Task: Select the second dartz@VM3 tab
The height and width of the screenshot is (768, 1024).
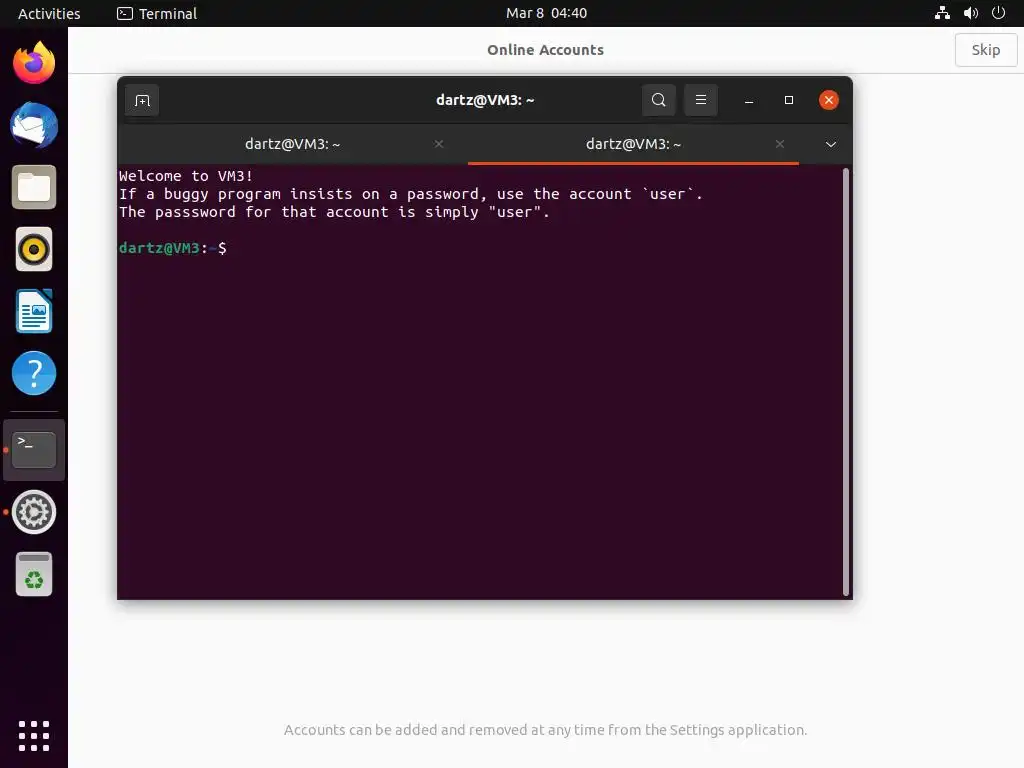Action: 633,144
